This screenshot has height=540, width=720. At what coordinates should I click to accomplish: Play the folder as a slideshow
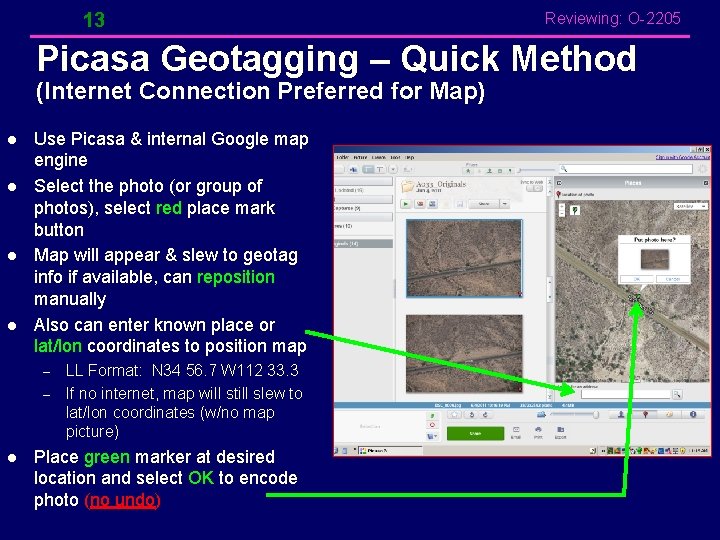tap(405, 204)
